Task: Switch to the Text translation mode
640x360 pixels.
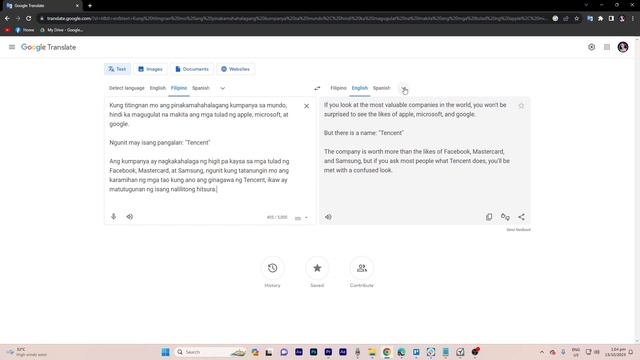Action: 118,69
